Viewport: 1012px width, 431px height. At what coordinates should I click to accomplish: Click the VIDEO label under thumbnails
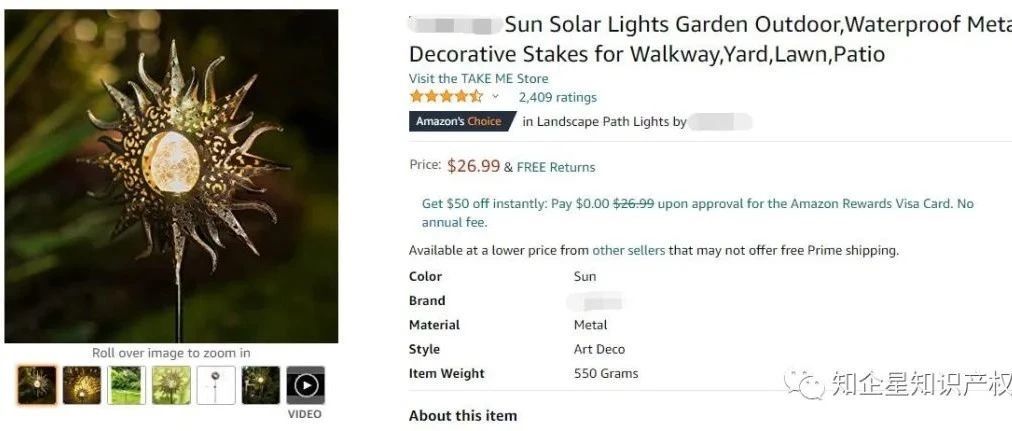click(305, 414)
